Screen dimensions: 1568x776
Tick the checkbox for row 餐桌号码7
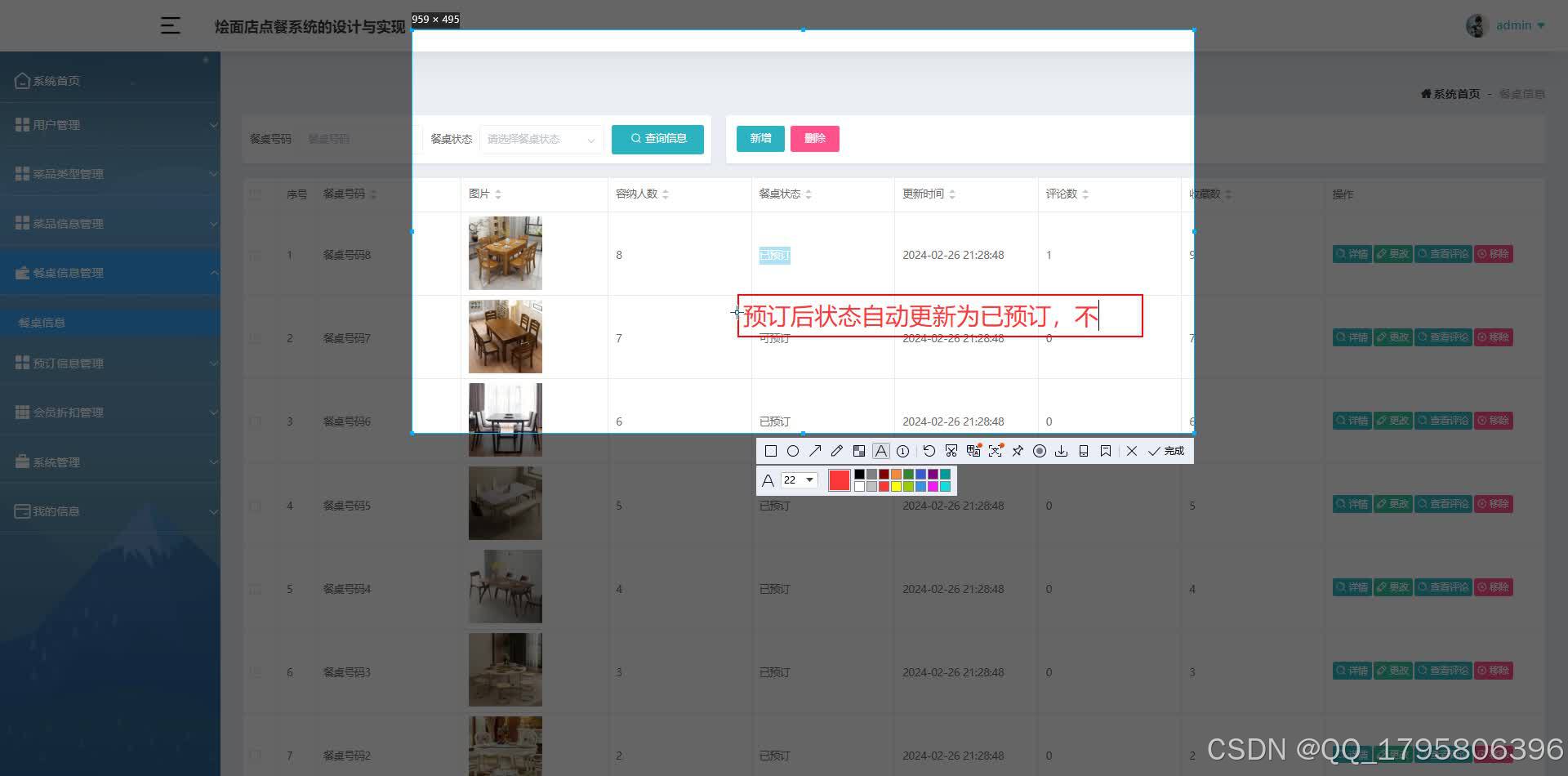256,338
